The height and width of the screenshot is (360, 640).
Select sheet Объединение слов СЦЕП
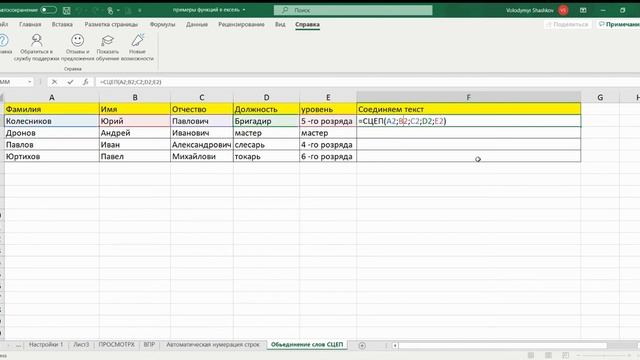click(307, 345)
